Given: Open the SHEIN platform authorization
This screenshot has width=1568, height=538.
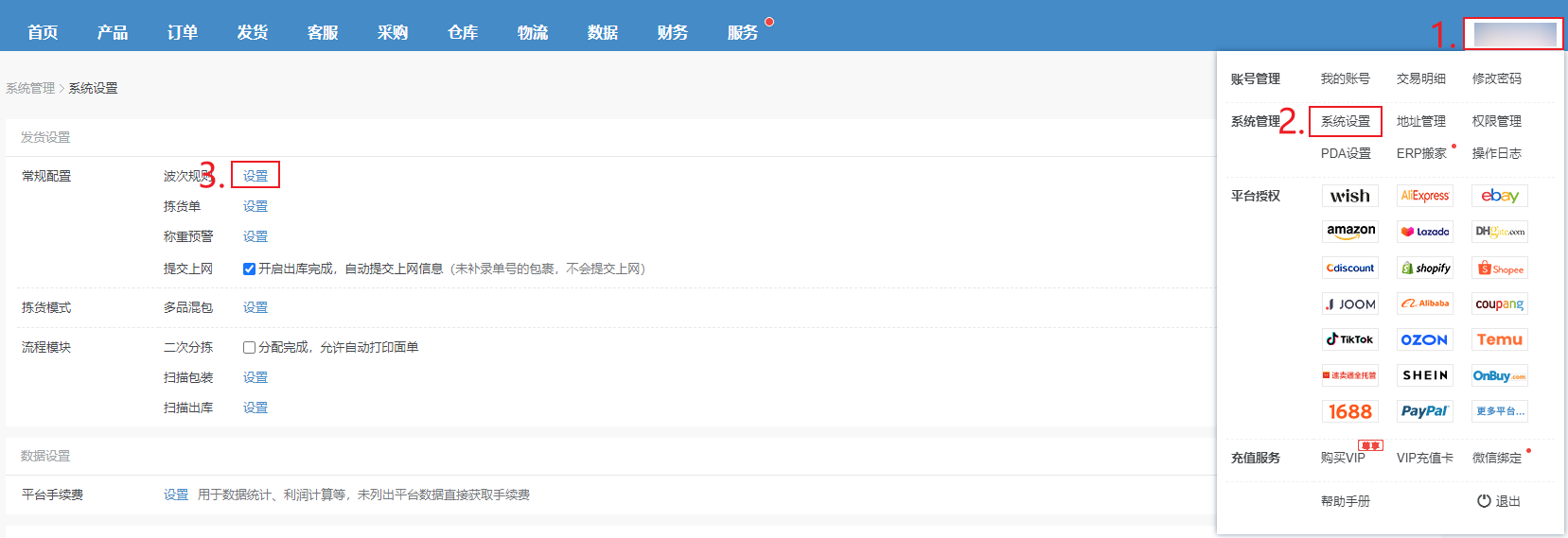Looking at the screenshot, I should pyautogui.click(x=1425, y=375).
